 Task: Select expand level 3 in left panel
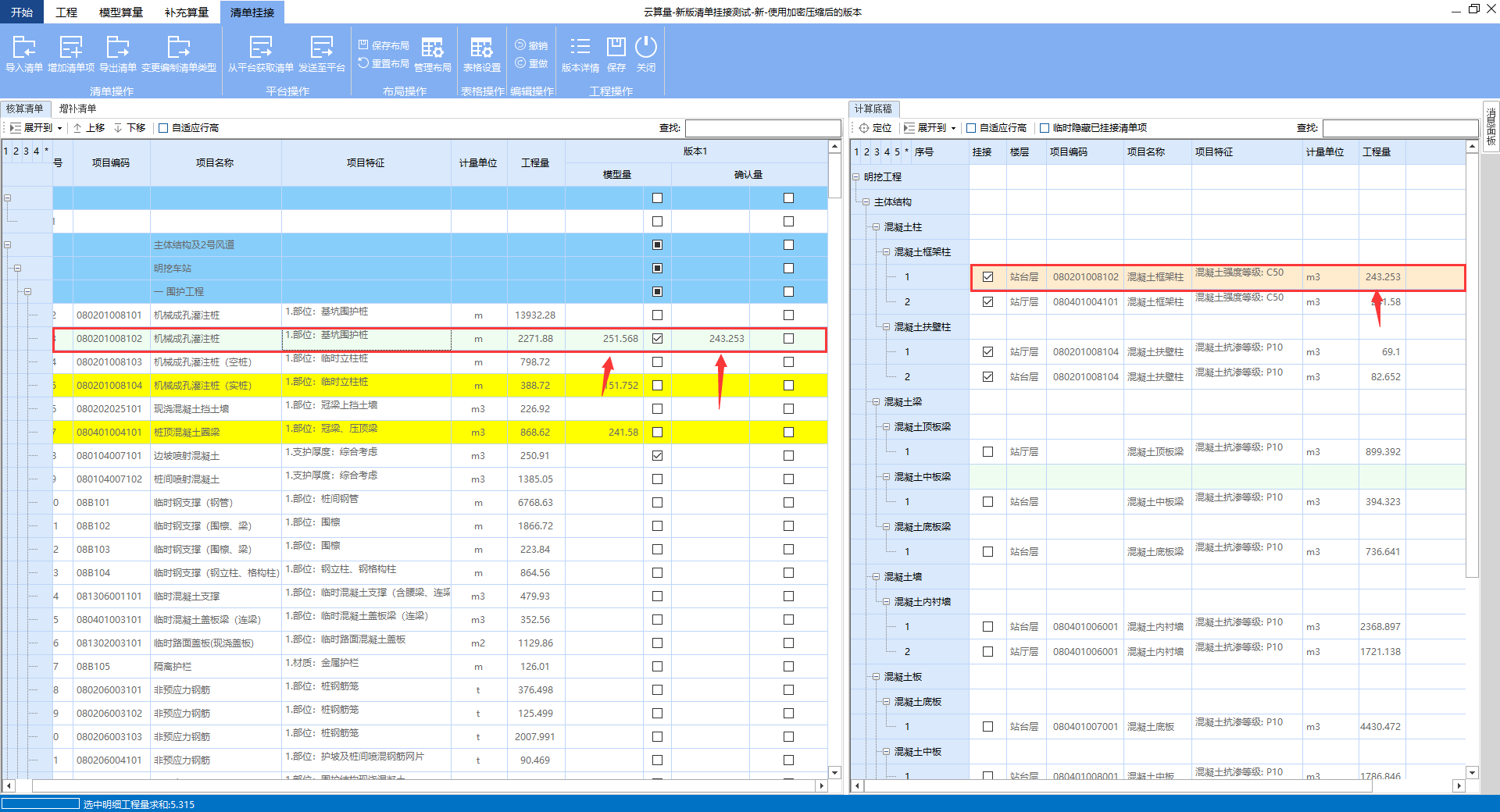point(26,151)
